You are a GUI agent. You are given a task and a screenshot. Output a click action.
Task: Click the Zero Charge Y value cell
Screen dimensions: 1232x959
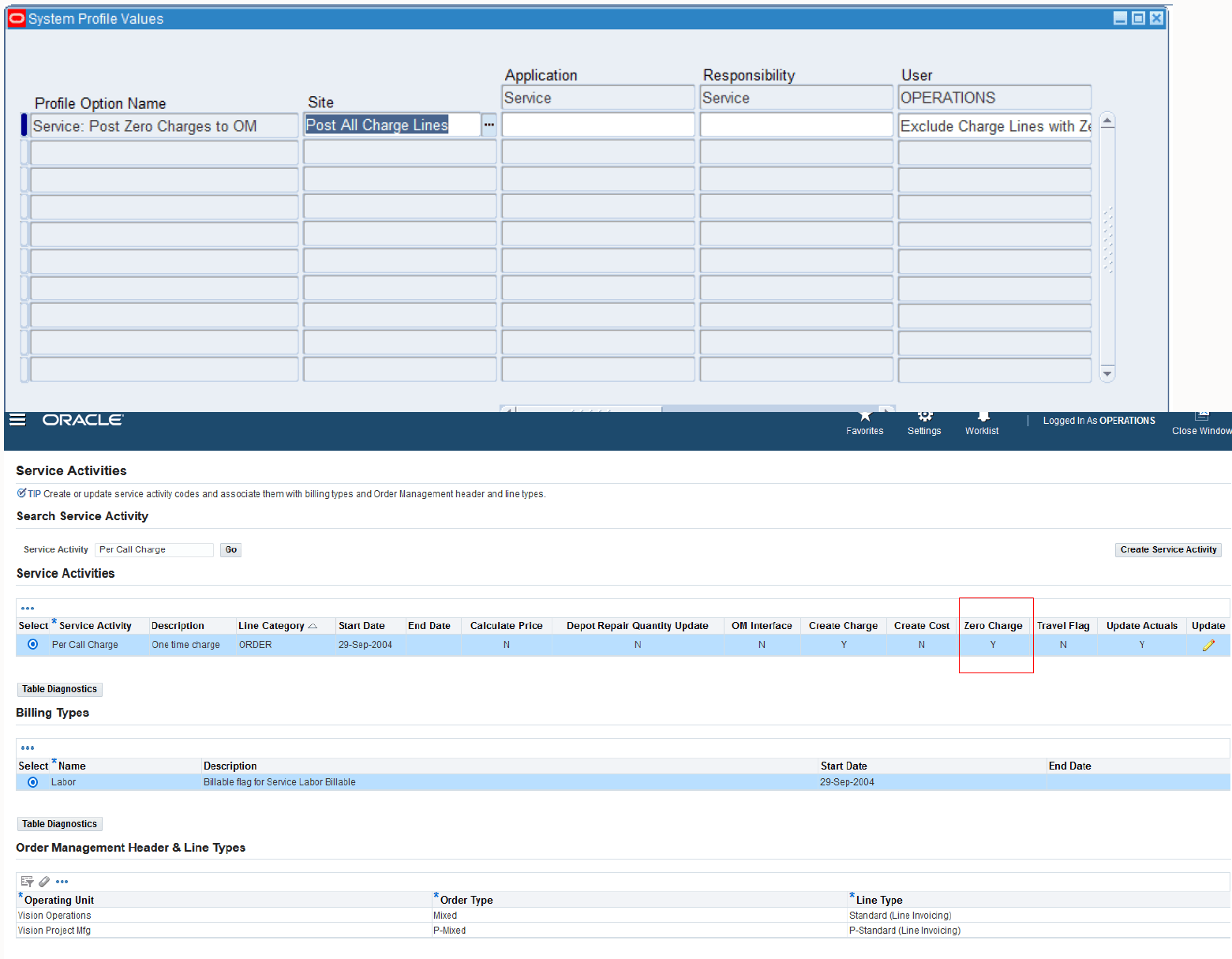[x=993, y=645]
